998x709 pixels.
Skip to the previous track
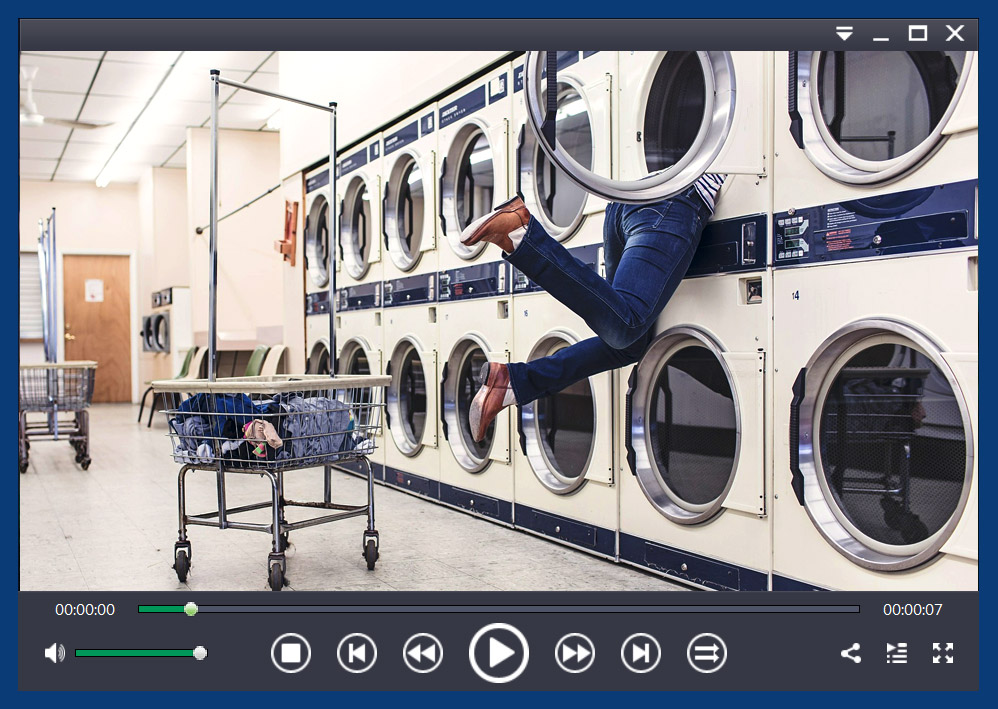[x=357, y=654]
